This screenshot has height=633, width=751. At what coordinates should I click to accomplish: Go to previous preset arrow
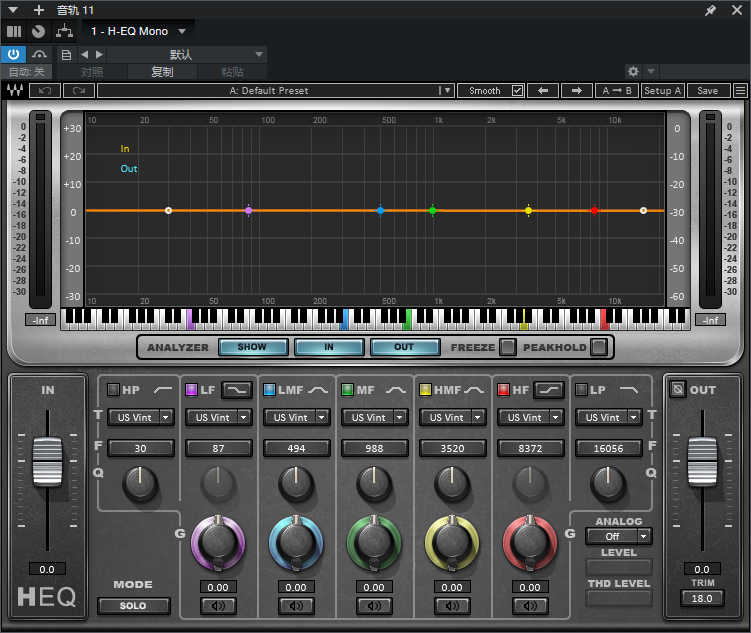tap(84, 55)
